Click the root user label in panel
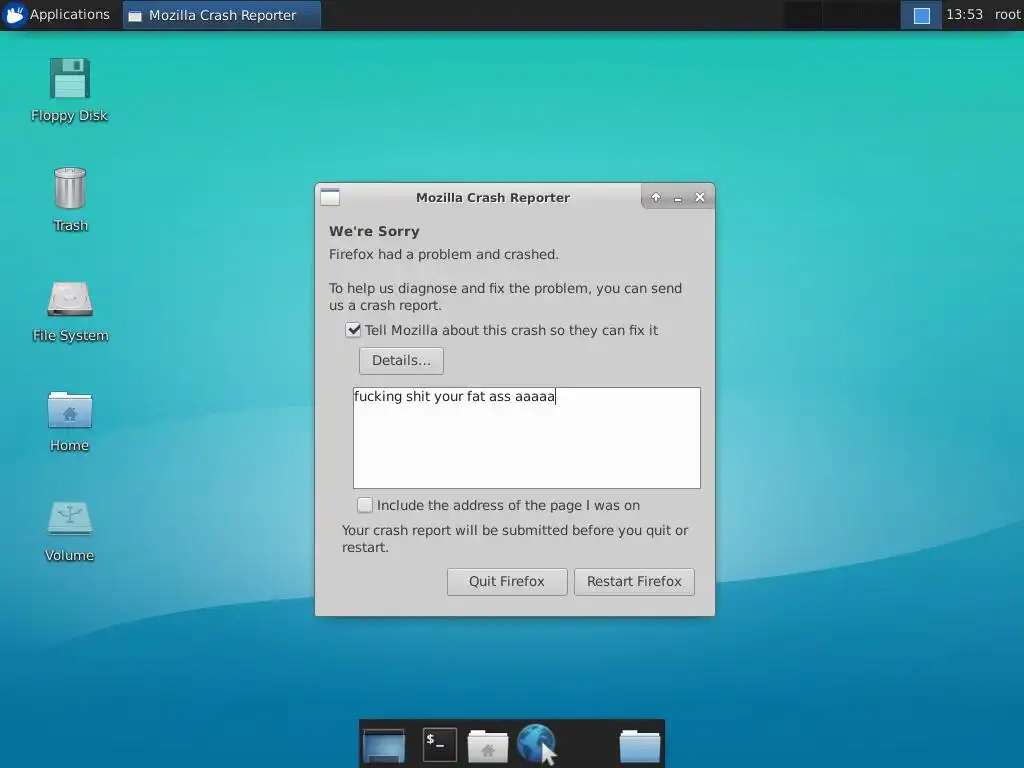The height and width of the screenshot is (768, 1024). point(1007,14)
